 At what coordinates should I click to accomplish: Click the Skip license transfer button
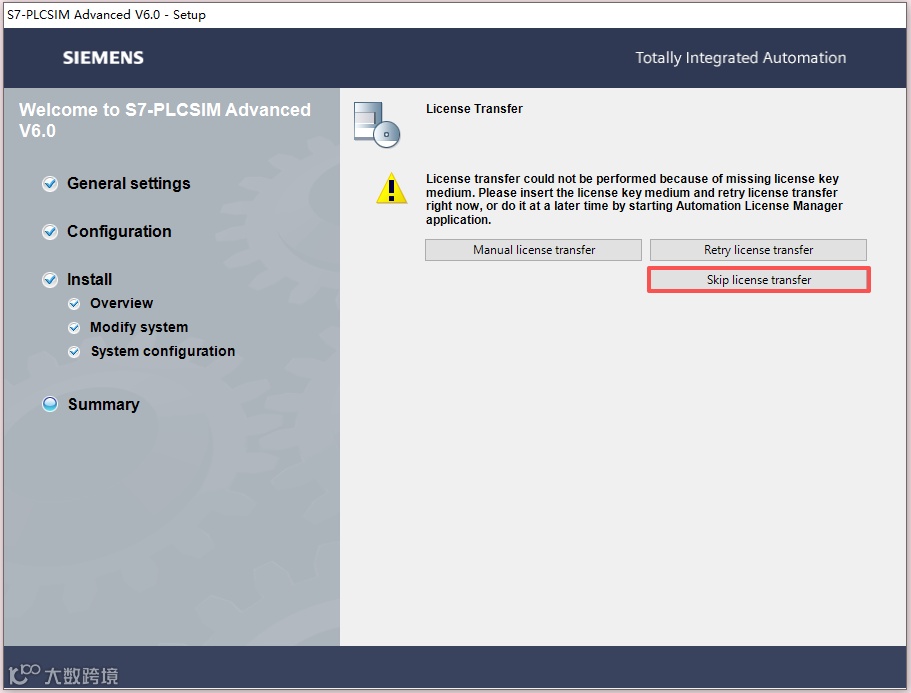tap(758, 280)
